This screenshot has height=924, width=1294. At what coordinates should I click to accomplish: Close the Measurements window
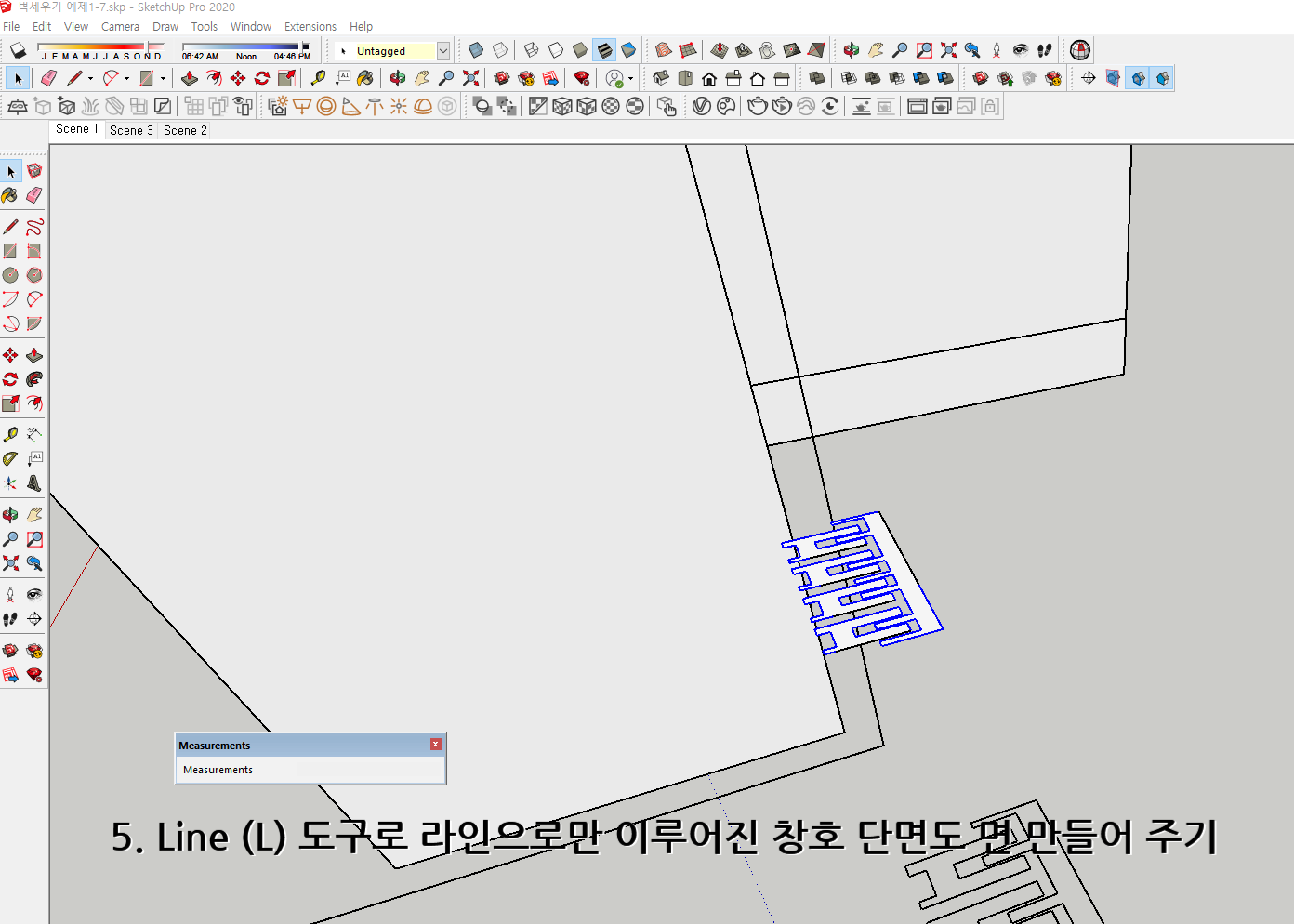435,744
